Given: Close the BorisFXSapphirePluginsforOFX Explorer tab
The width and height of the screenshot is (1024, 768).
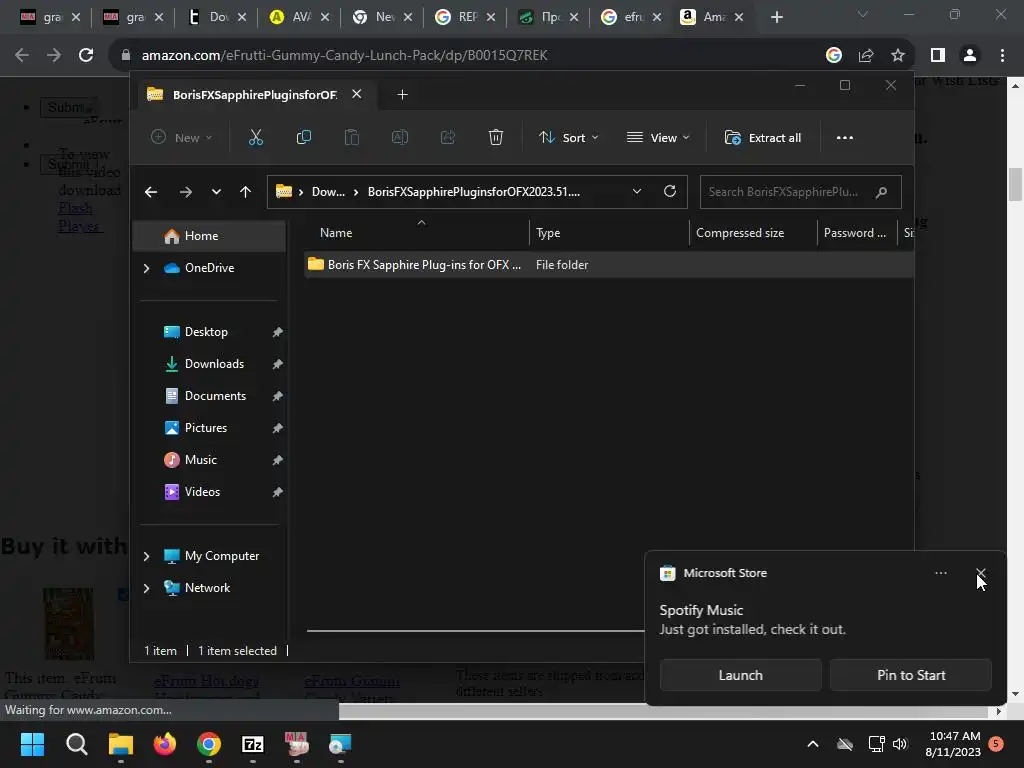Looking at the screenshot, I should coord(357,94).
